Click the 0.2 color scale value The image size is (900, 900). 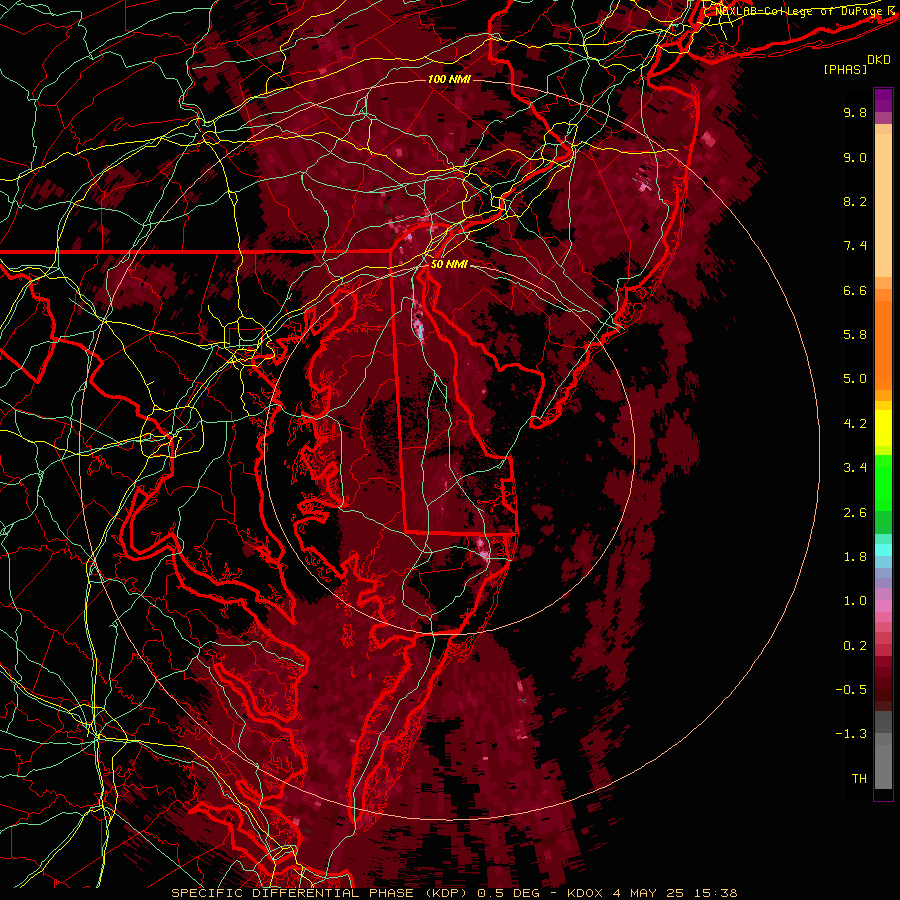(x=855, y=646)
